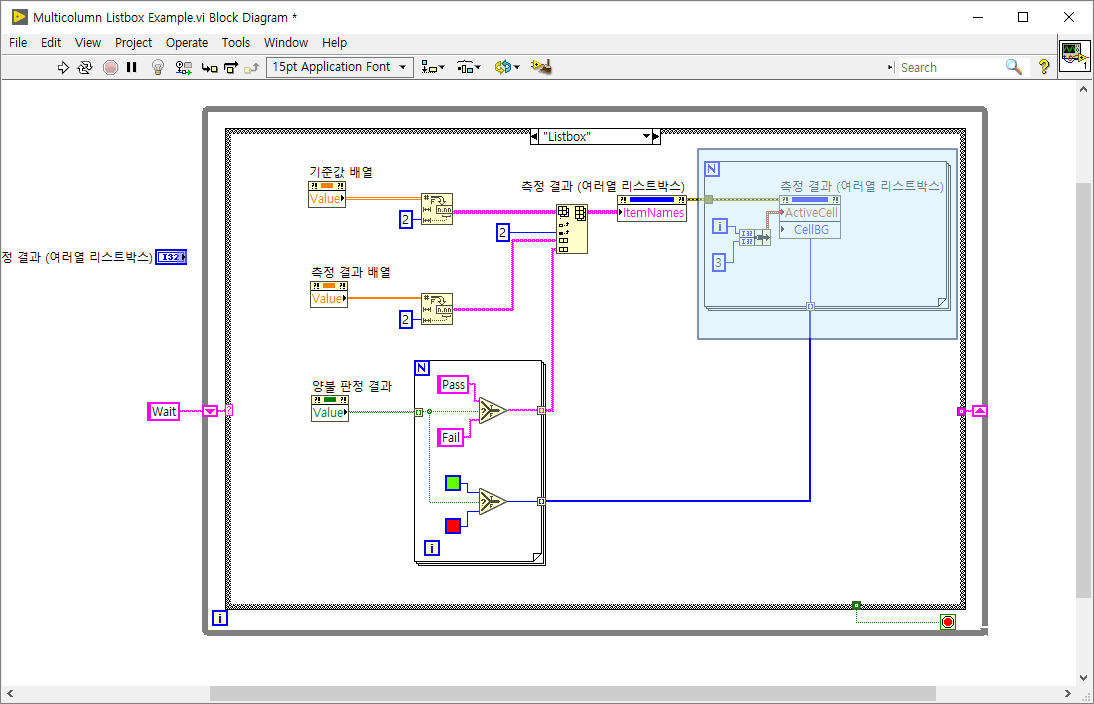The height and width of the screenshot is (704, 1094).
Task: Click the Fail string constant
Action: pyautogui.click(x=451, y=437)
